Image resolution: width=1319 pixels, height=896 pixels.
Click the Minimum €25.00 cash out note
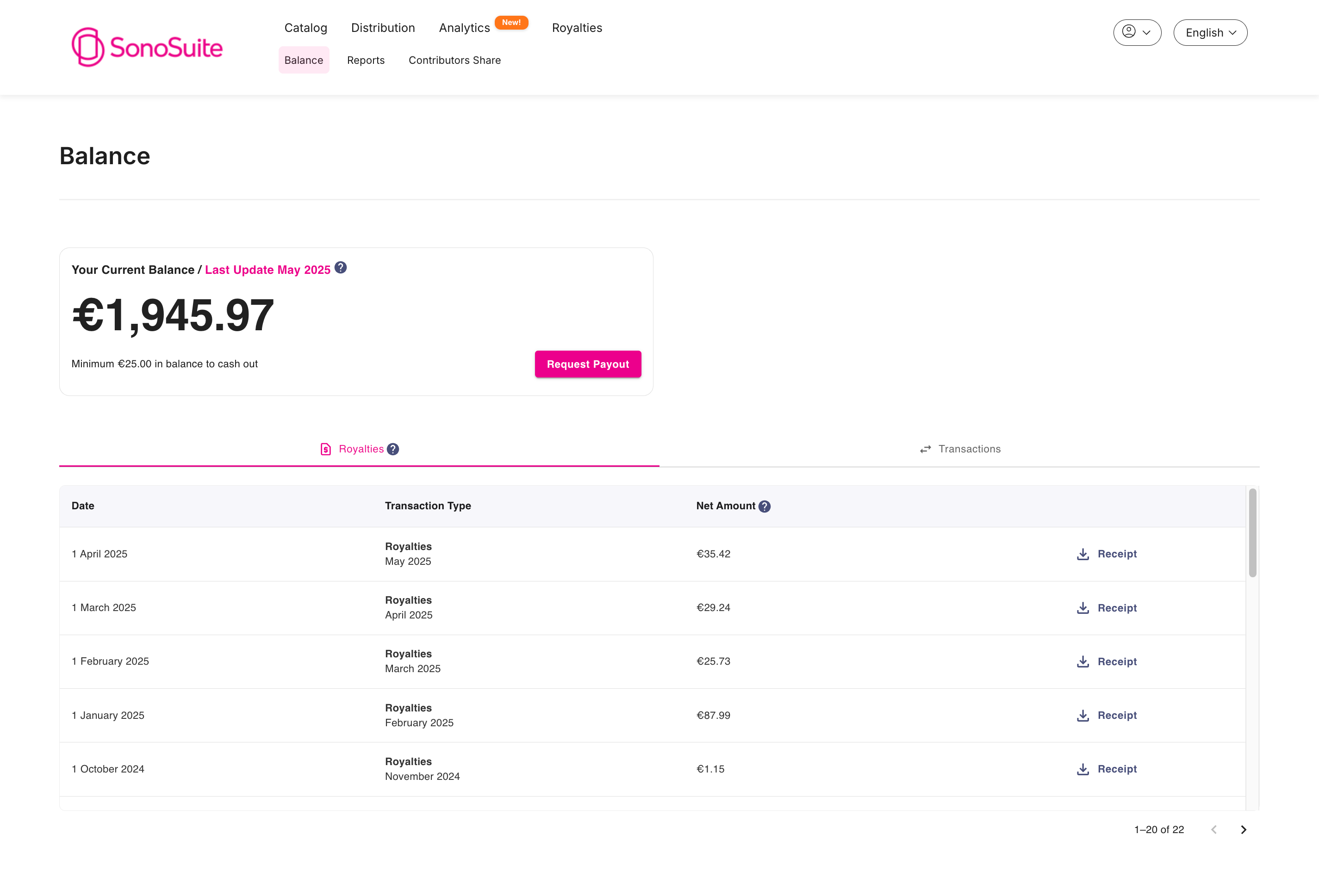click(x=165, y=364)
